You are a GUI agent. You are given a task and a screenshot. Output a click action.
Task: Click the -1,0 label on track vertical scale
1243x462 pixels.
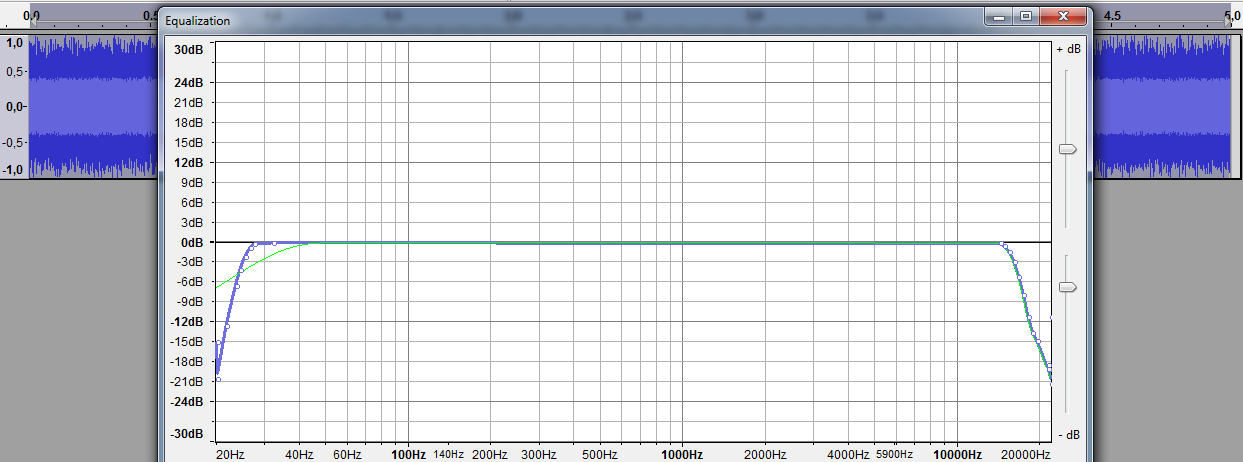(x=14, y=170)
